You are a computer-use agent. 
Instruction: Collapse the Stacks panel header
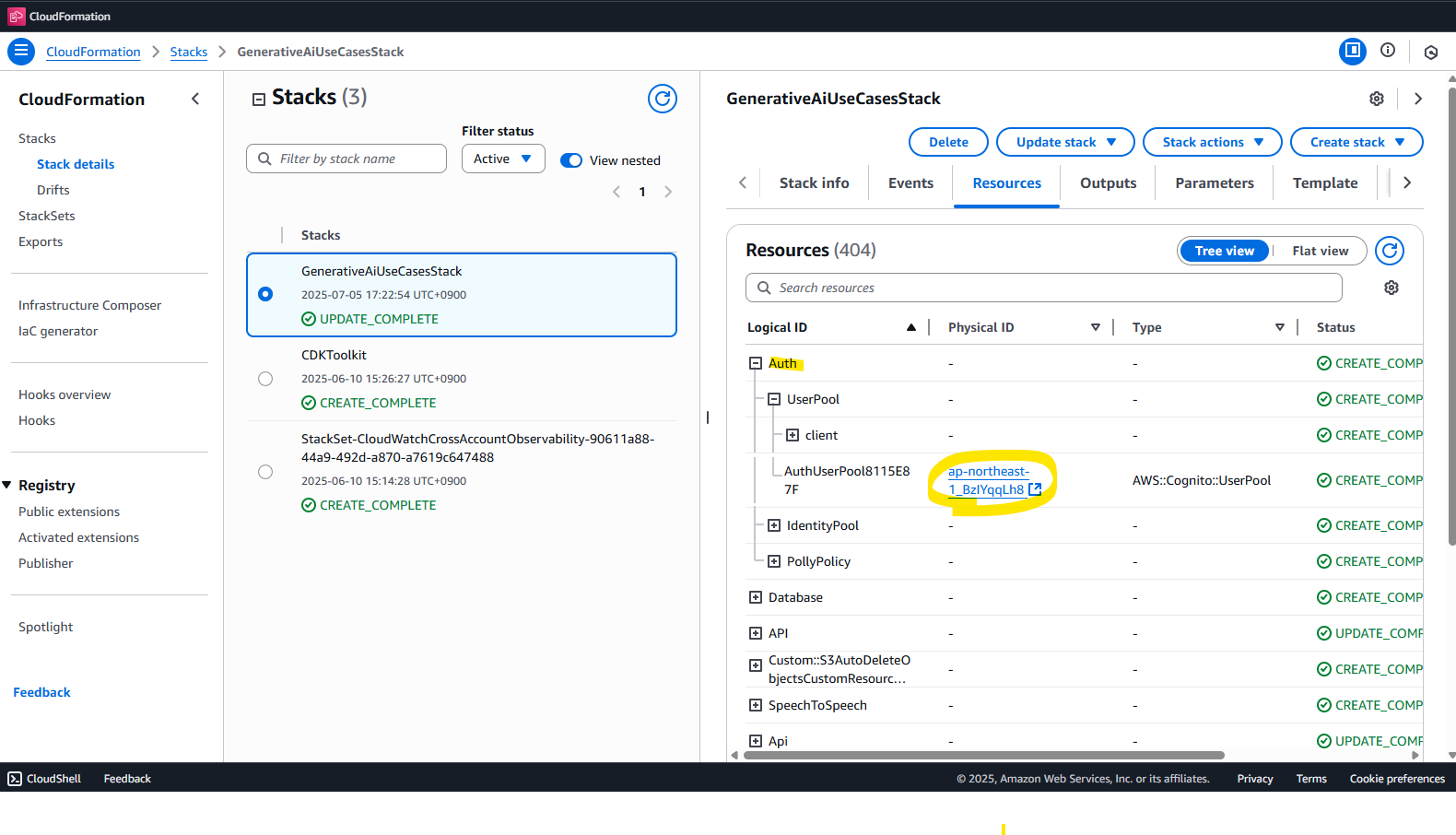click(x=259, y=99)
